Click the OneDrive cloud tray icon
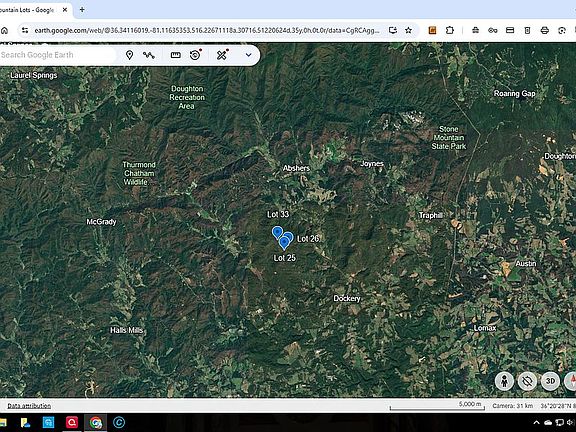The image size is (576, 432). click(x=548, y=423)
